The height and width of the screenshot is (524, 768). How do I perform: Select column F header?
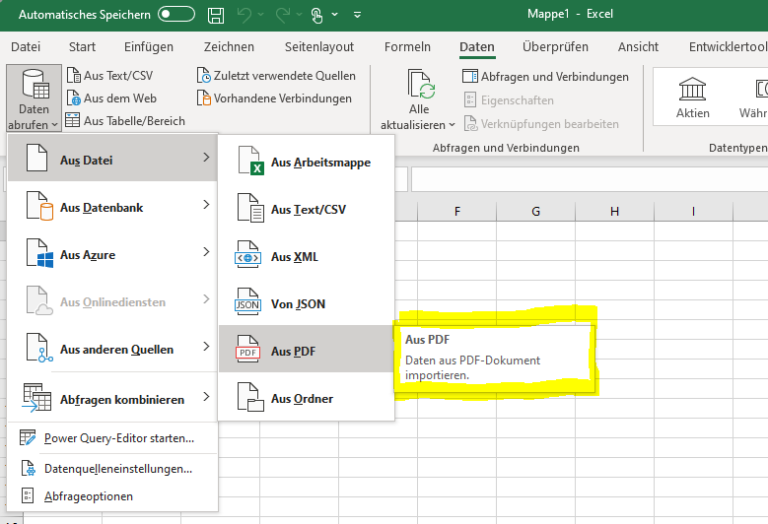tap(457, 211)
